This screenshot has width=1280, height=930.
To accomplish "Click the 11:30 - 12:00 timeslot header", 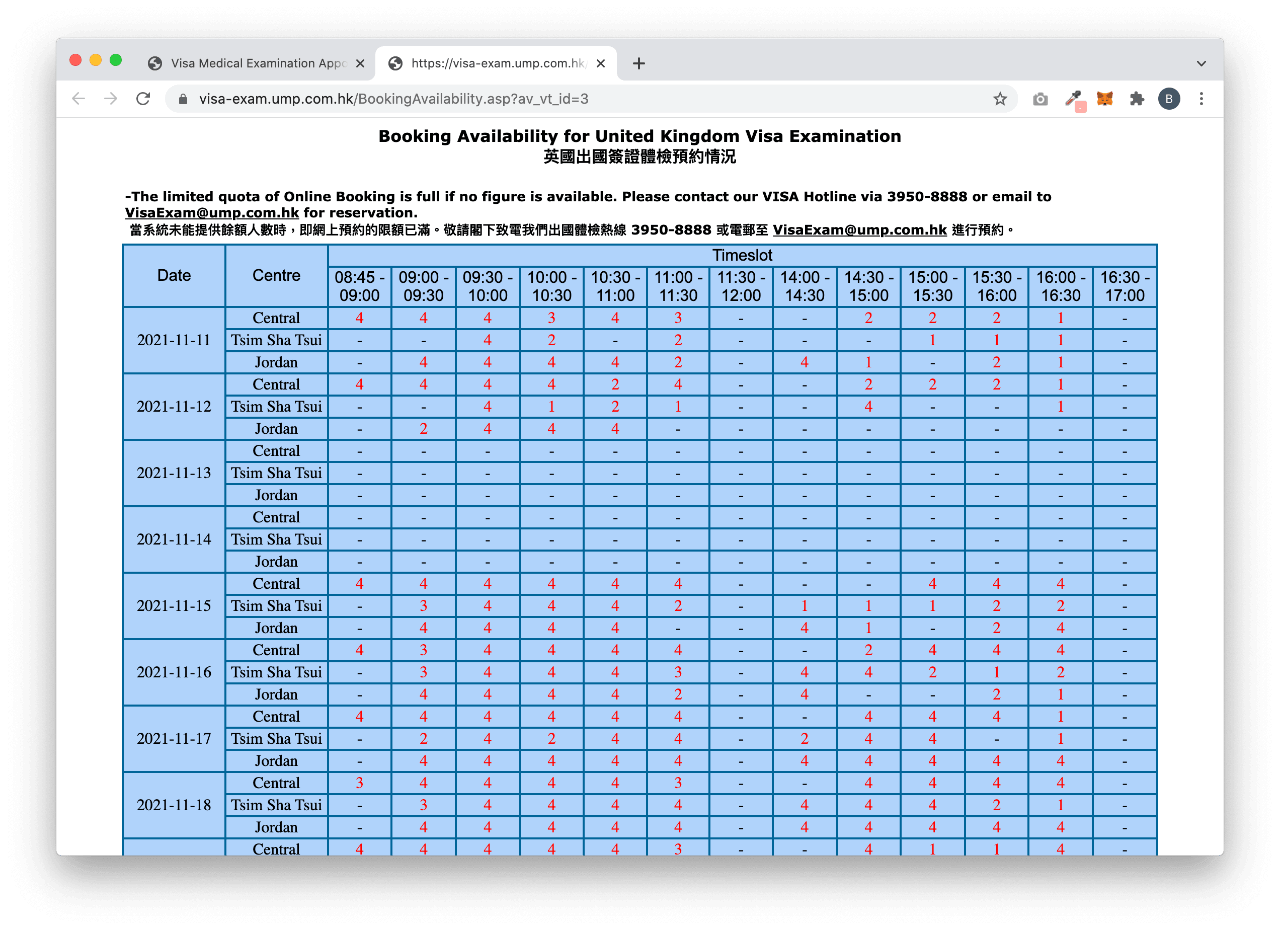I will pos(741,287).
